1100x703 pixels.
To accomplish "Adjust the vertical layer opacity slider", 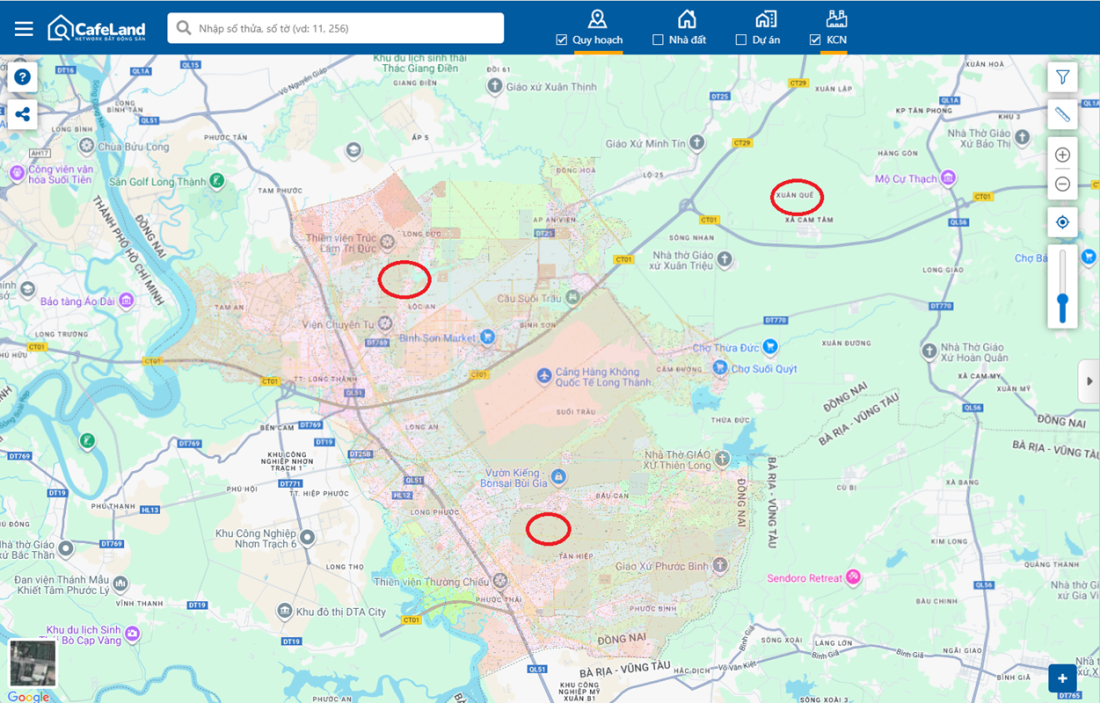I will pyautogui.click(x=1062, y=302).
